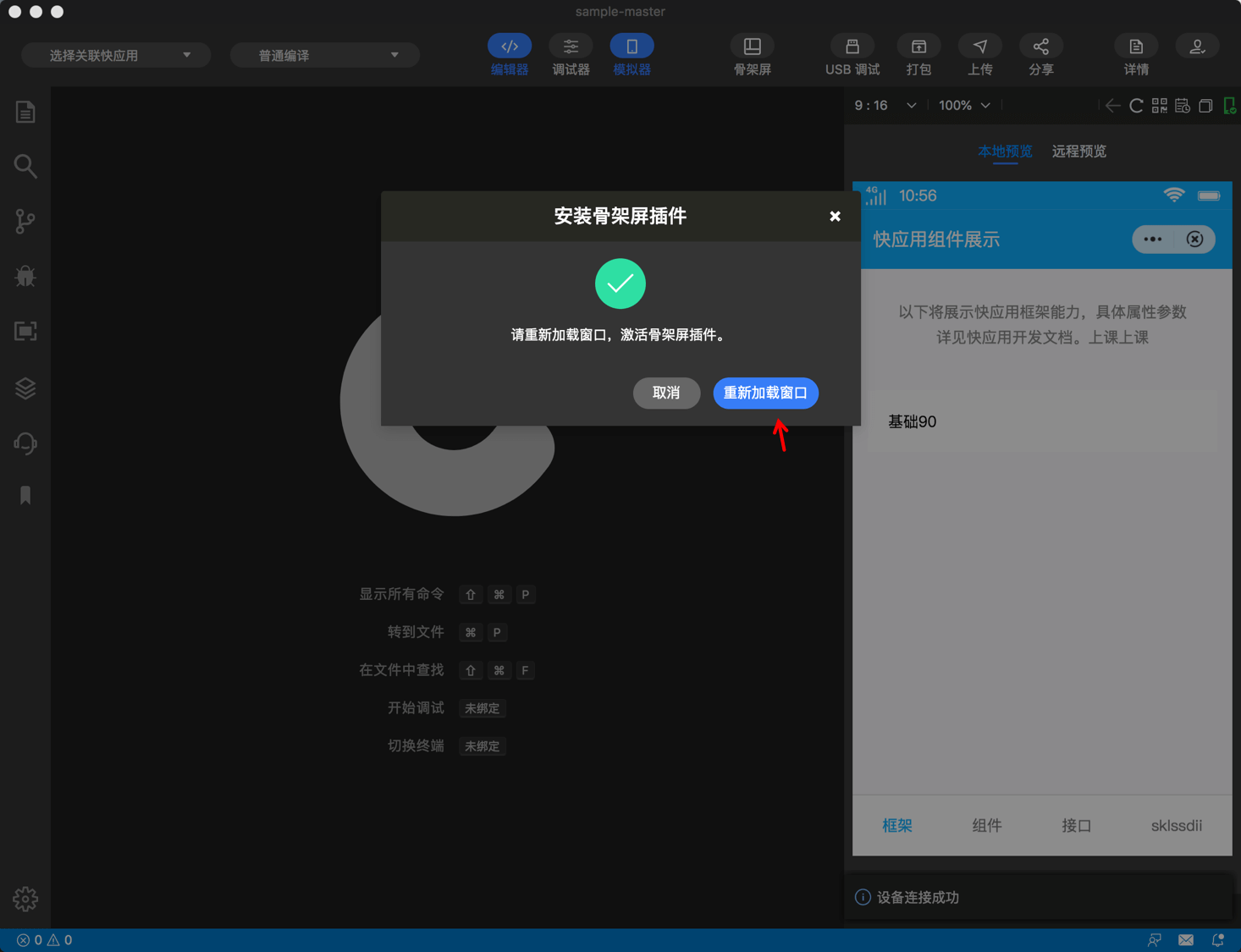The height and width of the screenshot is (952, 1241).
Task: Cancel the skeleton plugin dialog
Action: click(666, 393)
